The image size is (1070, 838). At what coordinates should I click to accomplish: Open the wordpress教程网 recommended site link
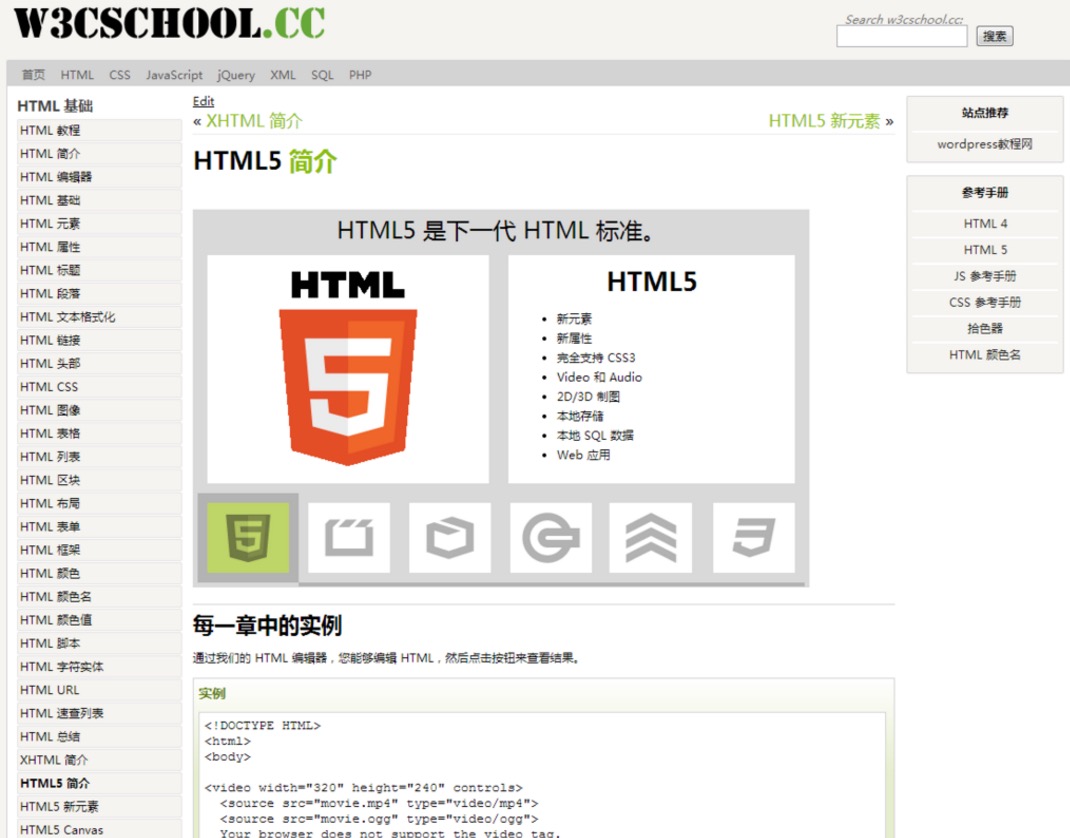pyautogui.click(x=984, y=144)
